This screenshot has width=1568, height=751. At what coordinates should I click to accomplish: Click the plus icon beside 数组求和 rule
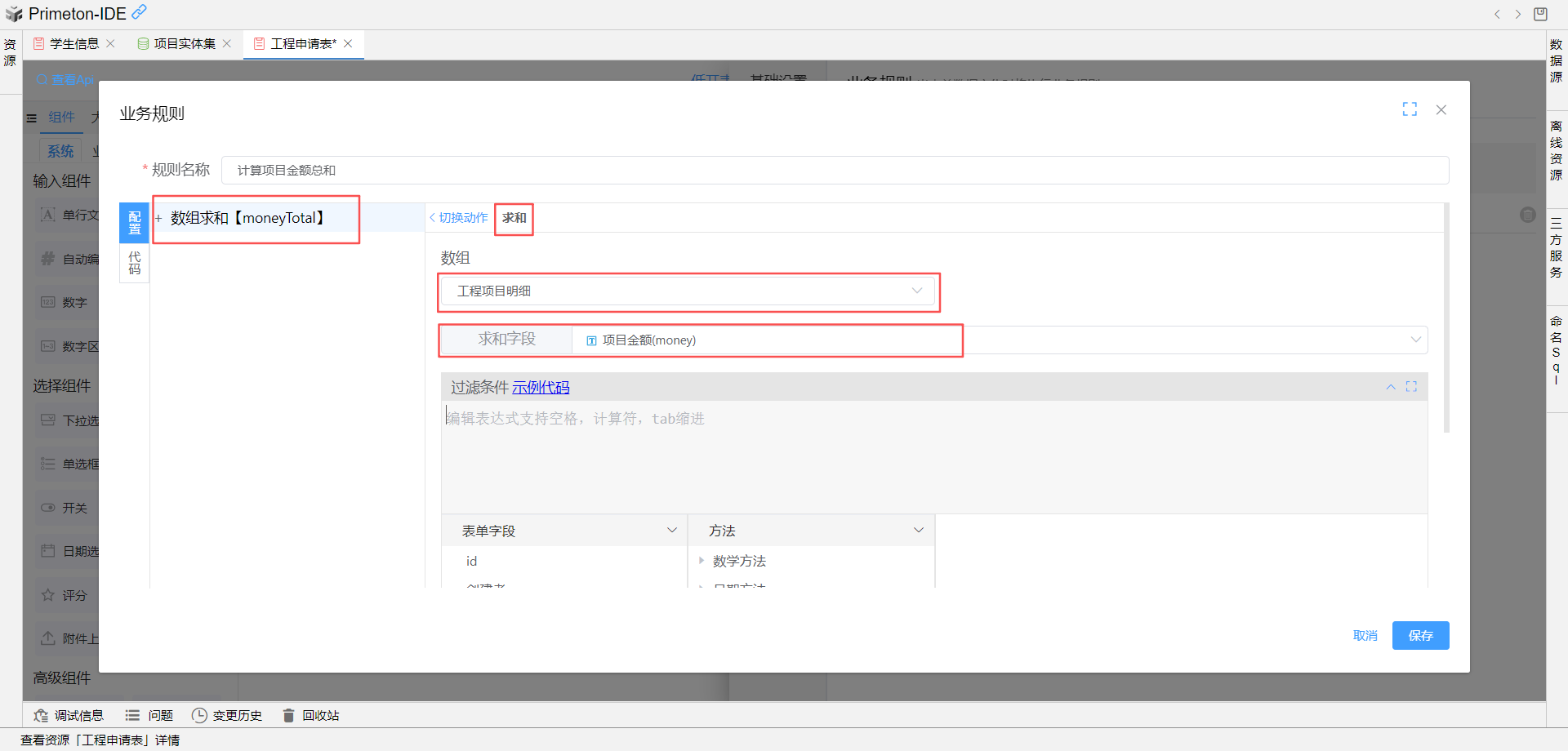pyautogui.click(x=159, y=218)
